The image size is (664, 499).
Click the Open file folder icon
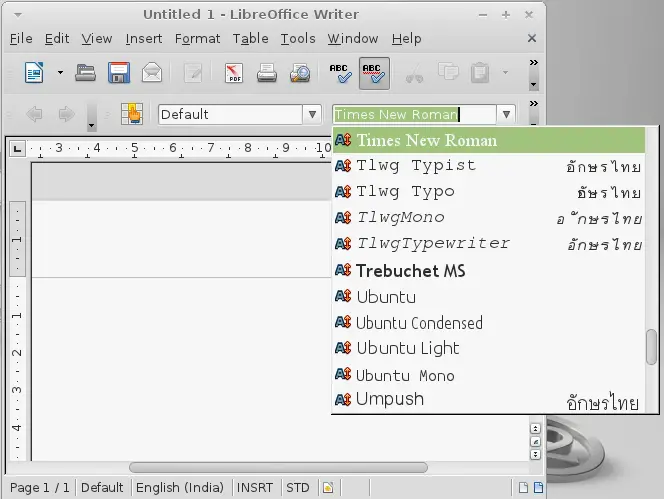click(x=85, y=73)
